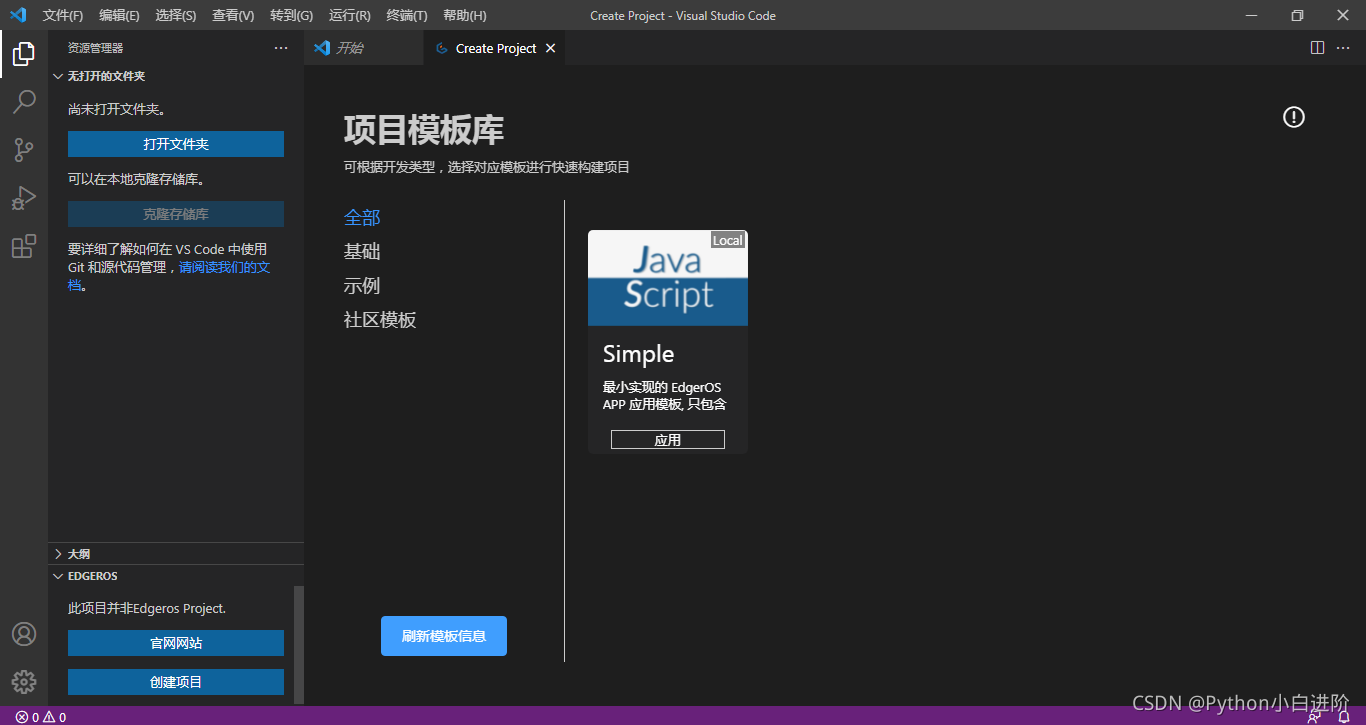The height and width of the screenshot is (725, 1366).
Task: Open the Search view icon
Action: [24, 102]
